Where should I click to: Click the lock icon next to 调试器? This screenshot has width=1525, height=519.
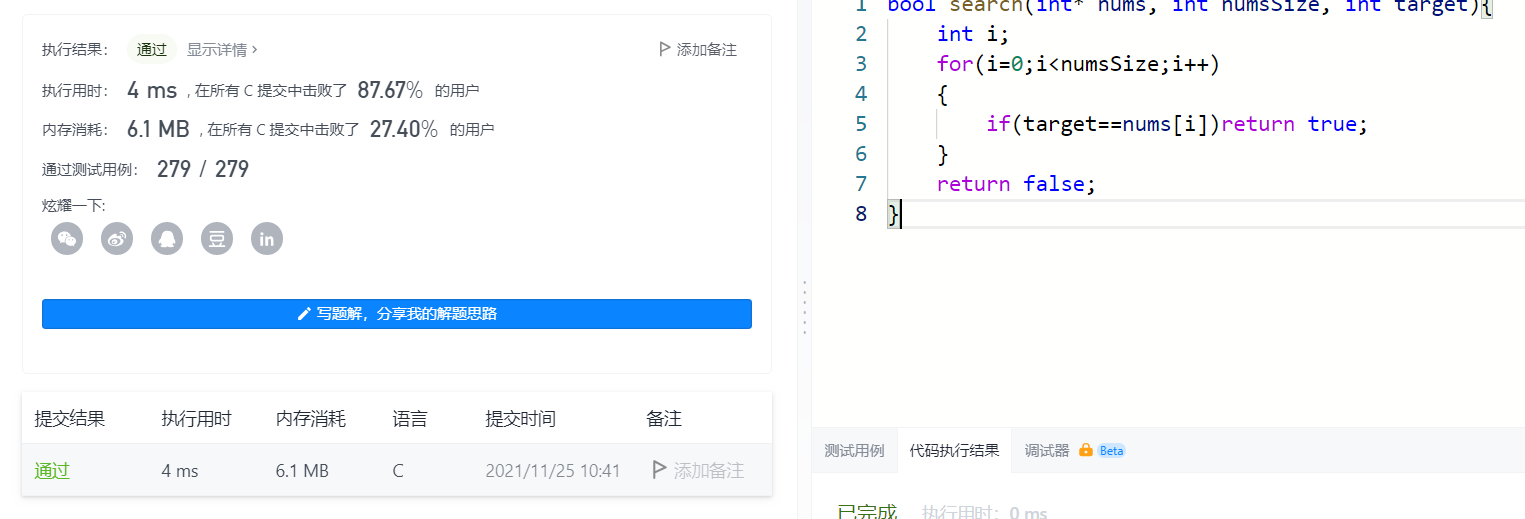[1085, 451]
